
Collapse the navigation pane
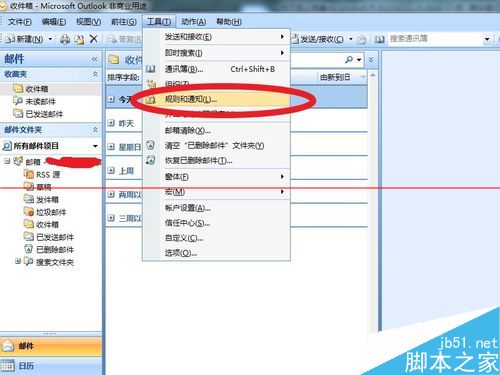point(95,59)
